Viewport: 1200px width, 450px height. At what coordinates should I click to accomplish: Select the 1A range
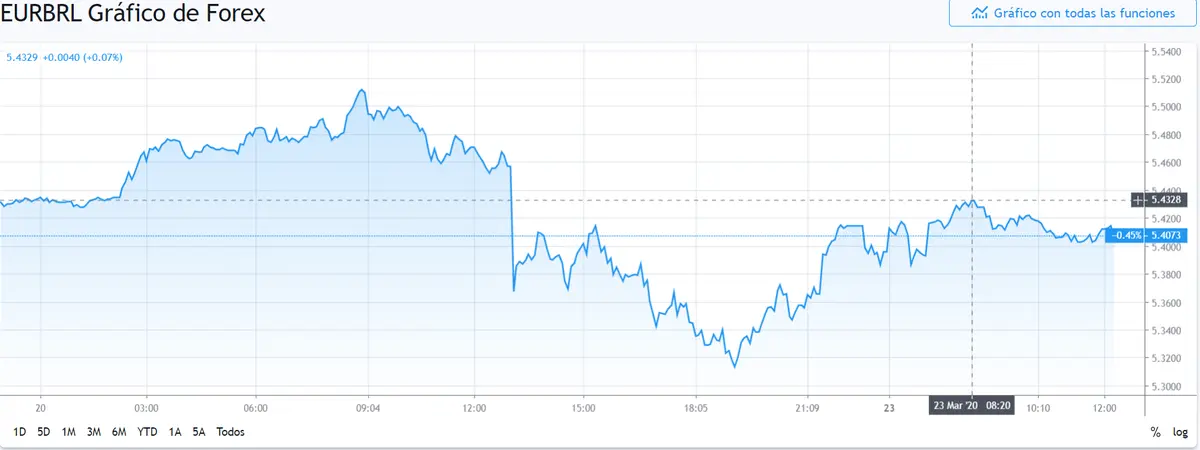pyautogui.click(x=175, y=432)
